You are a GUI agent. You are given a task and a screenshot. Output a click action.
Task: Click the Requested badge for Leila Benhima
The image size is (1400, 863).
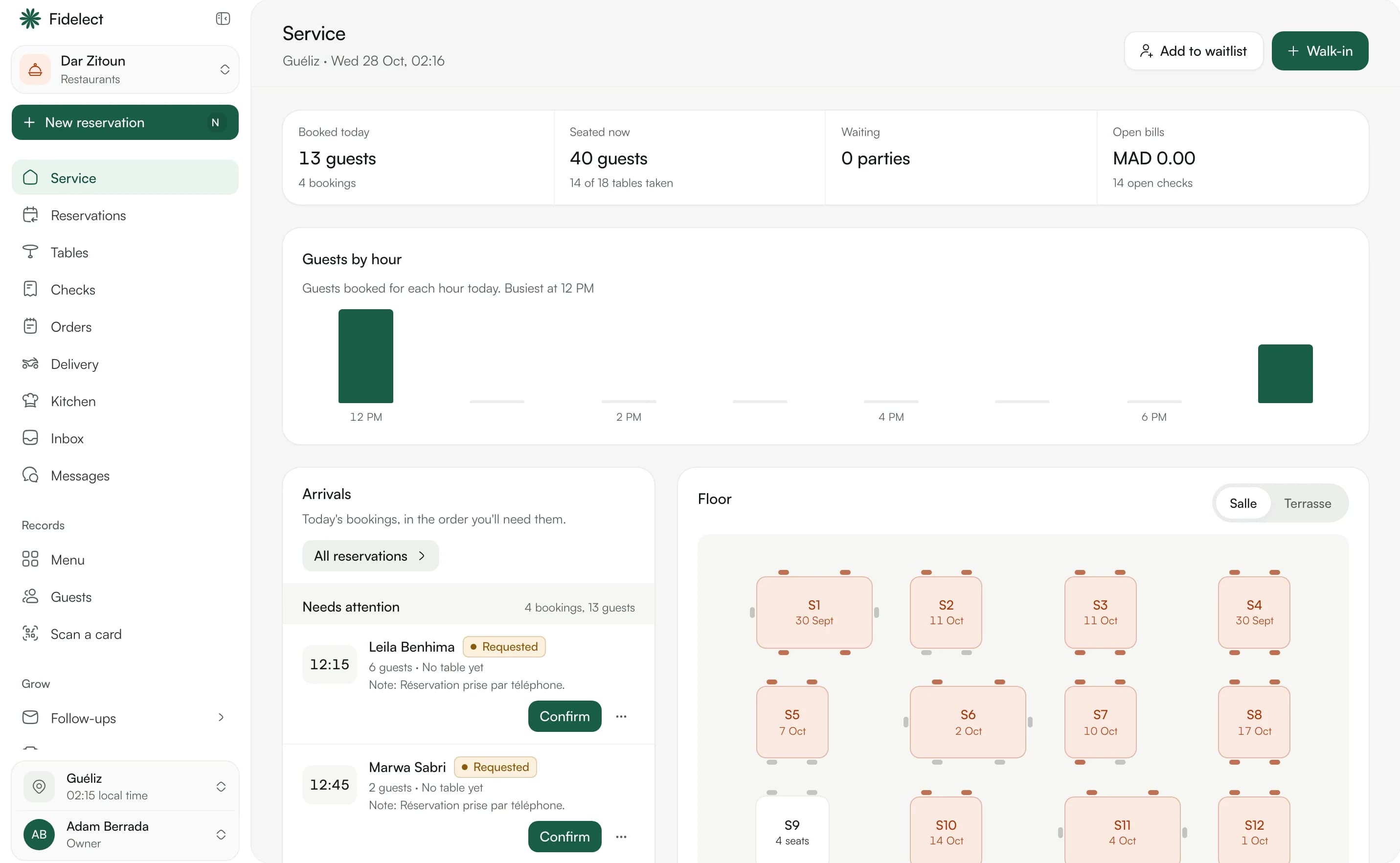504,646
